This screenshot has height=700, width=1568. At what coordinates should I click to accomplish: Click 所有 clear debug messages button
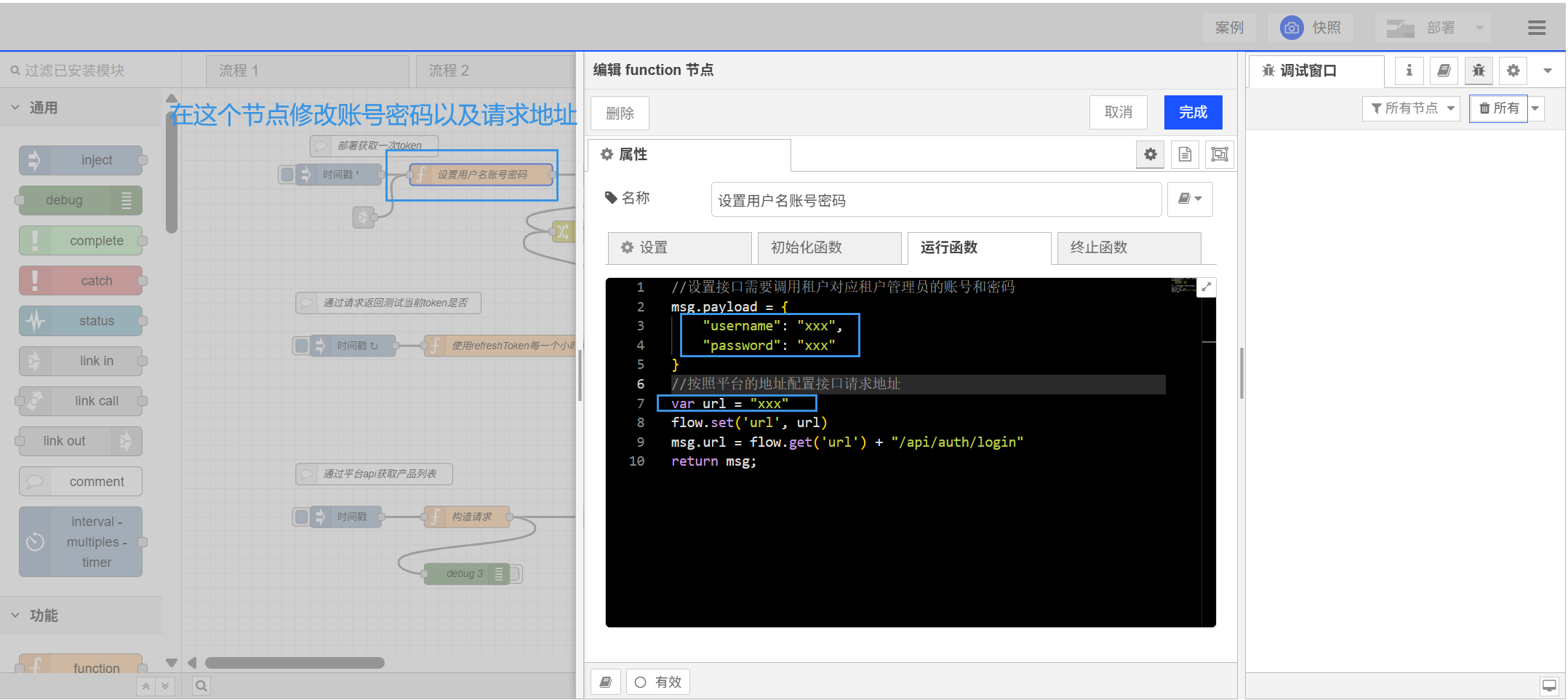(x=1498, y=108)
